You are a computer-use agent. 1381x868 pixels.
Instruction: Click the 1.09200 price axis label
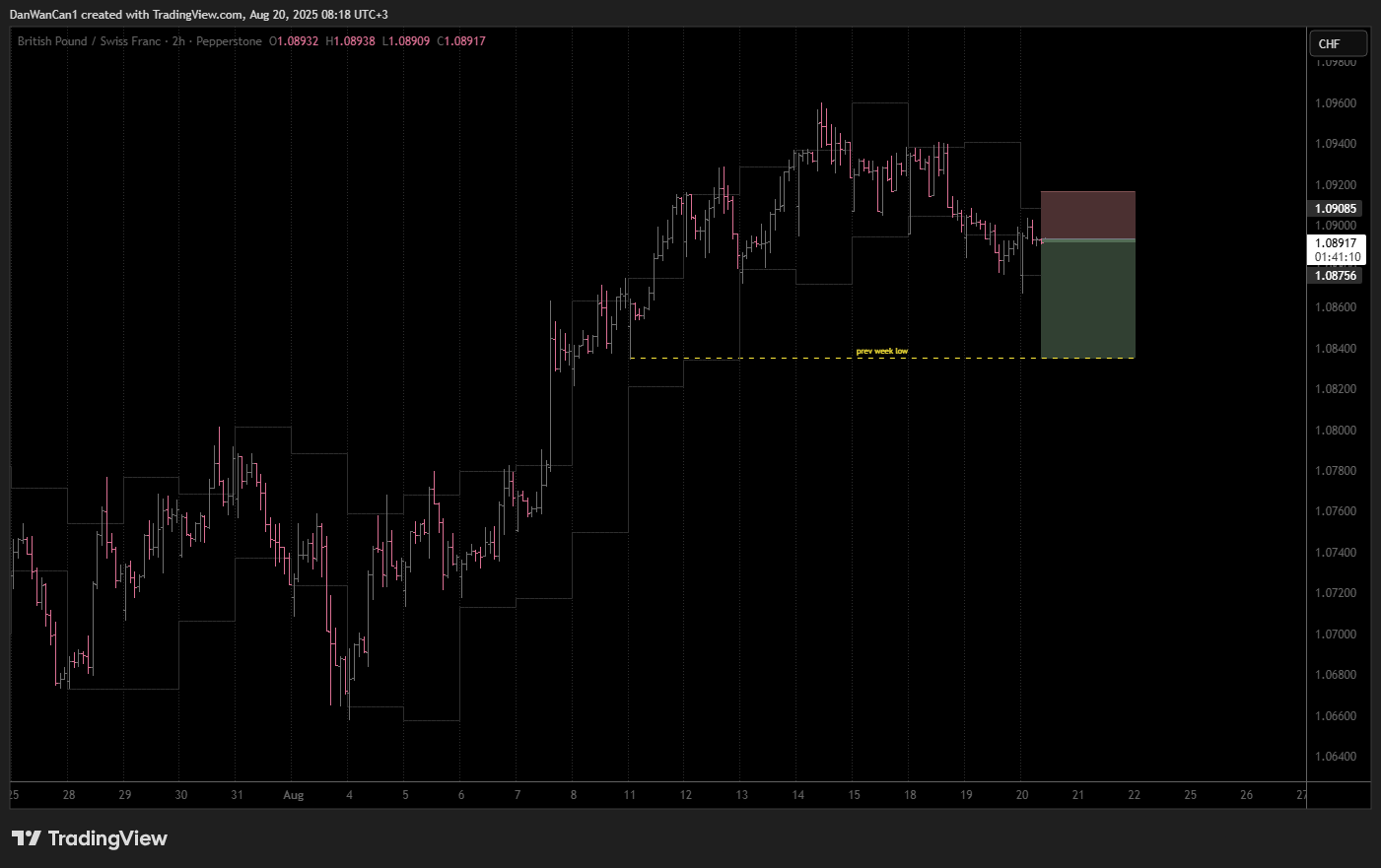[1336, 185]
